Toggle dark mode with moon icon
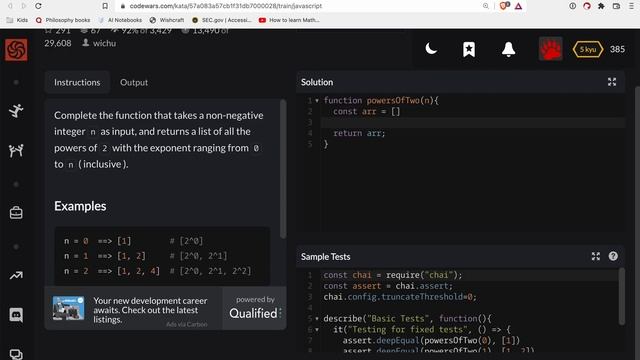640x360 pixels. pos(431,49)
